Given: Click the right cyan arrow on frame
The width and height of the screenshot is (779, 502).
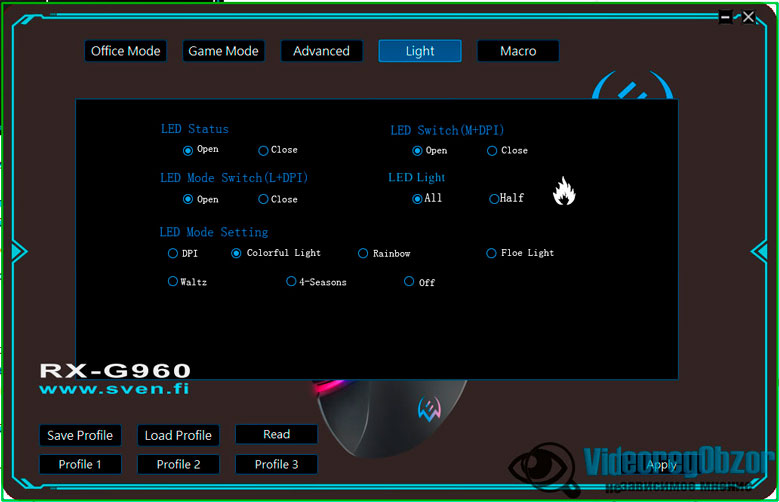Looking at the screenshot, I should click(x=759, y=251).
